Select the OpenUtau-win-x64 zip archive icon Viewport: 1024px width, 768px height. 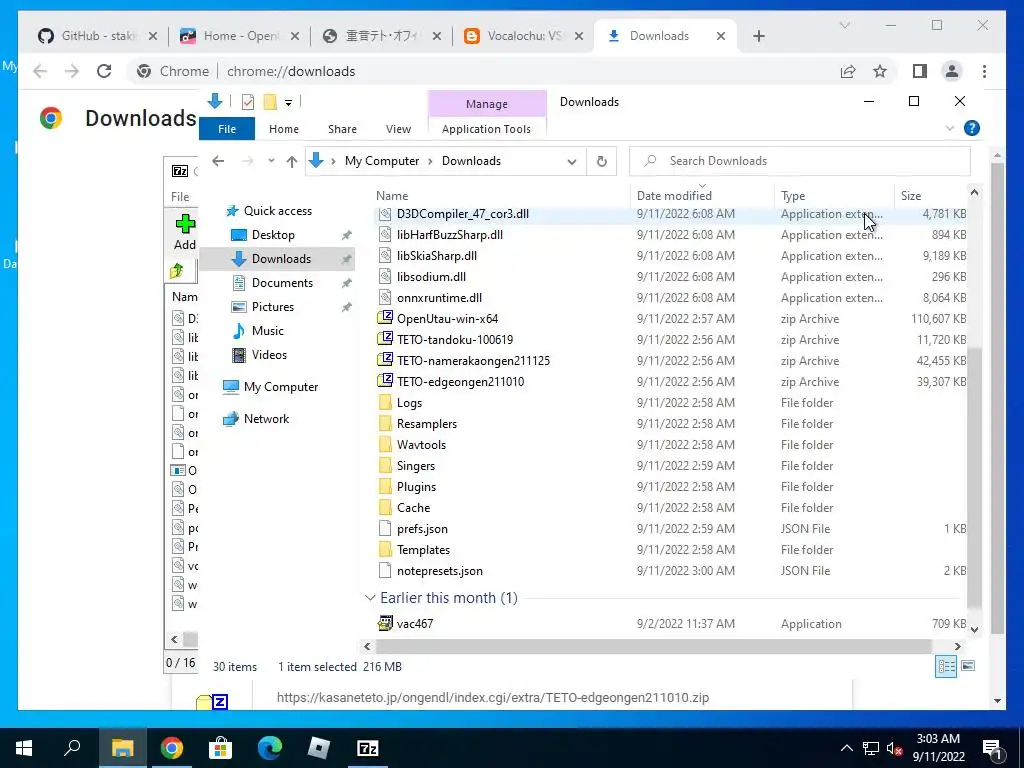coord(385,319)
